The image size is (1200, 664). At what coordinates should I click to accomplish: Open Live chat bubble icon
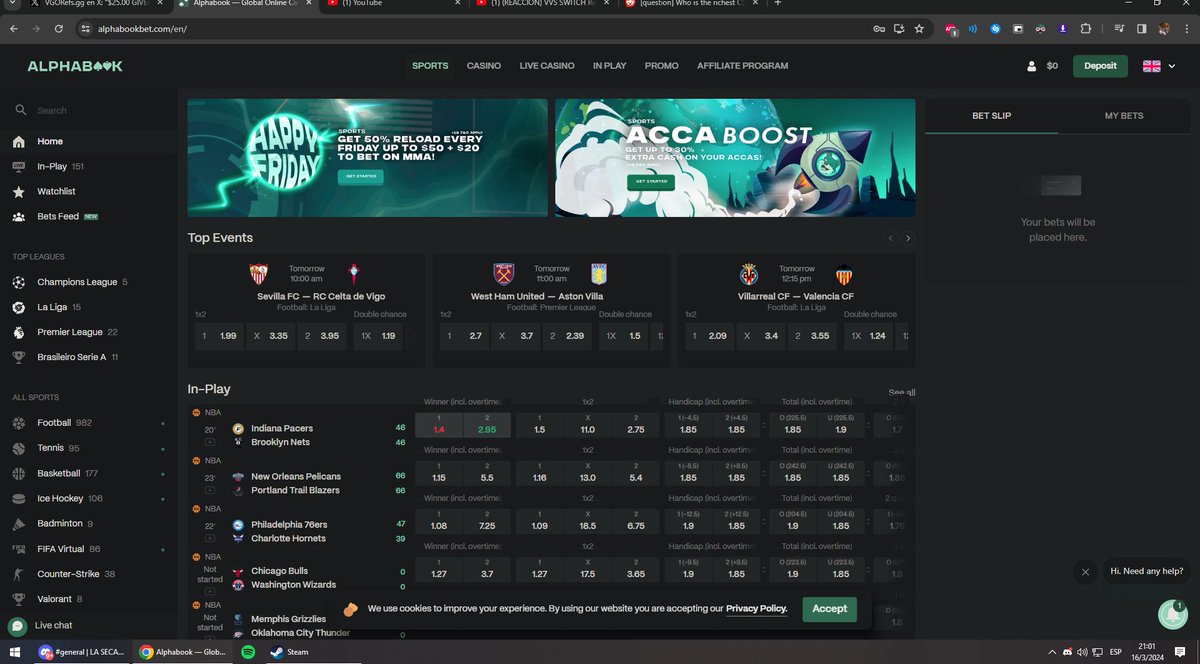[17, 626]
